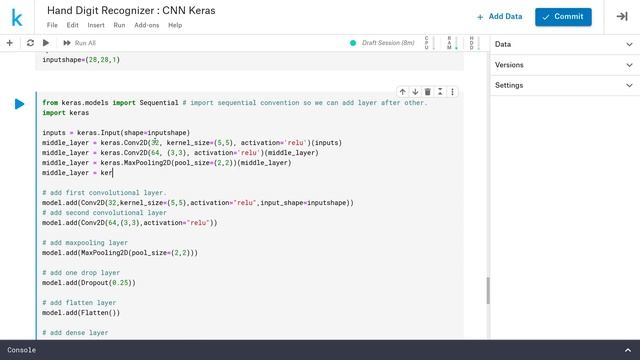Viewport: 640px width, 360px height.
Task: Restart session with the refresh icon
Action: click(x=30, y=43)
